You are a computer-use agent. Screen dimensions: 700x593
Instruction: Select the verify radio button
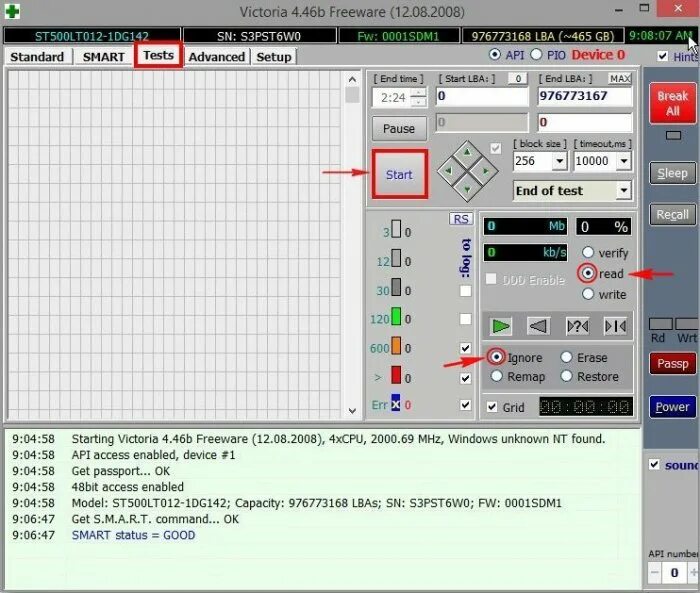point(588,252)
